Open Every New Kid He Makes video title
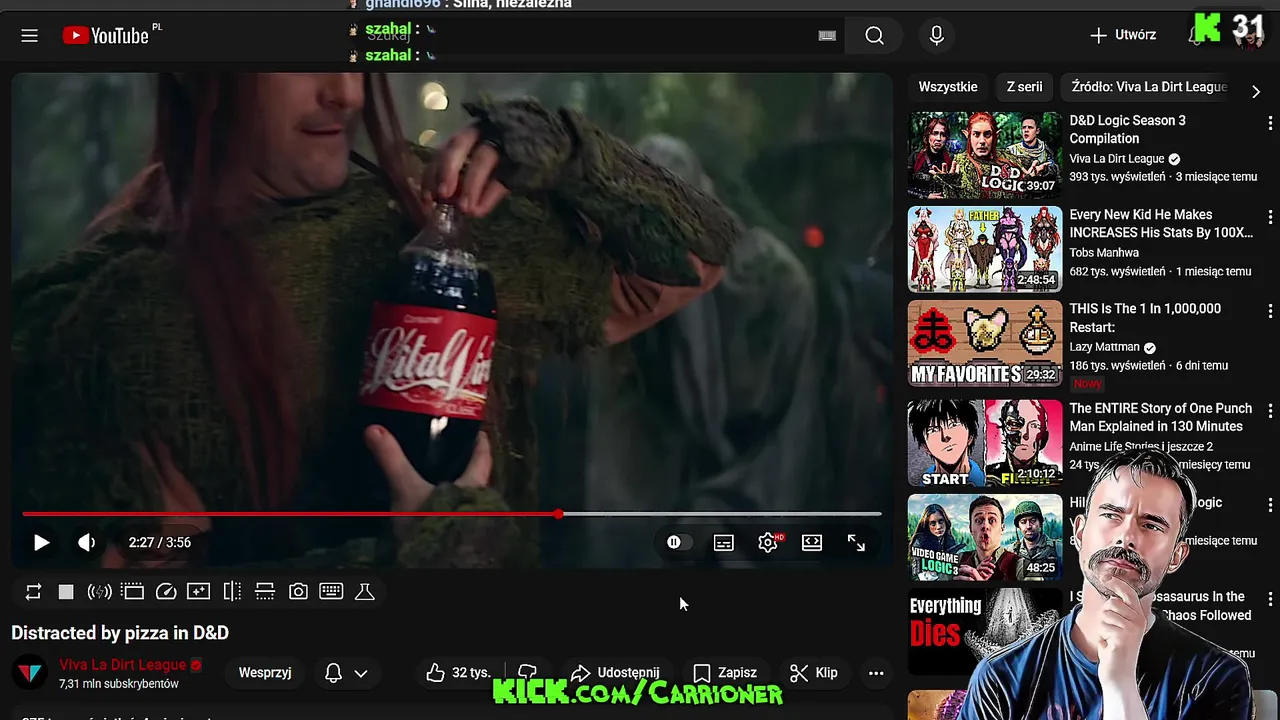The image size is (1280, 720). (x=1161, y=224)
